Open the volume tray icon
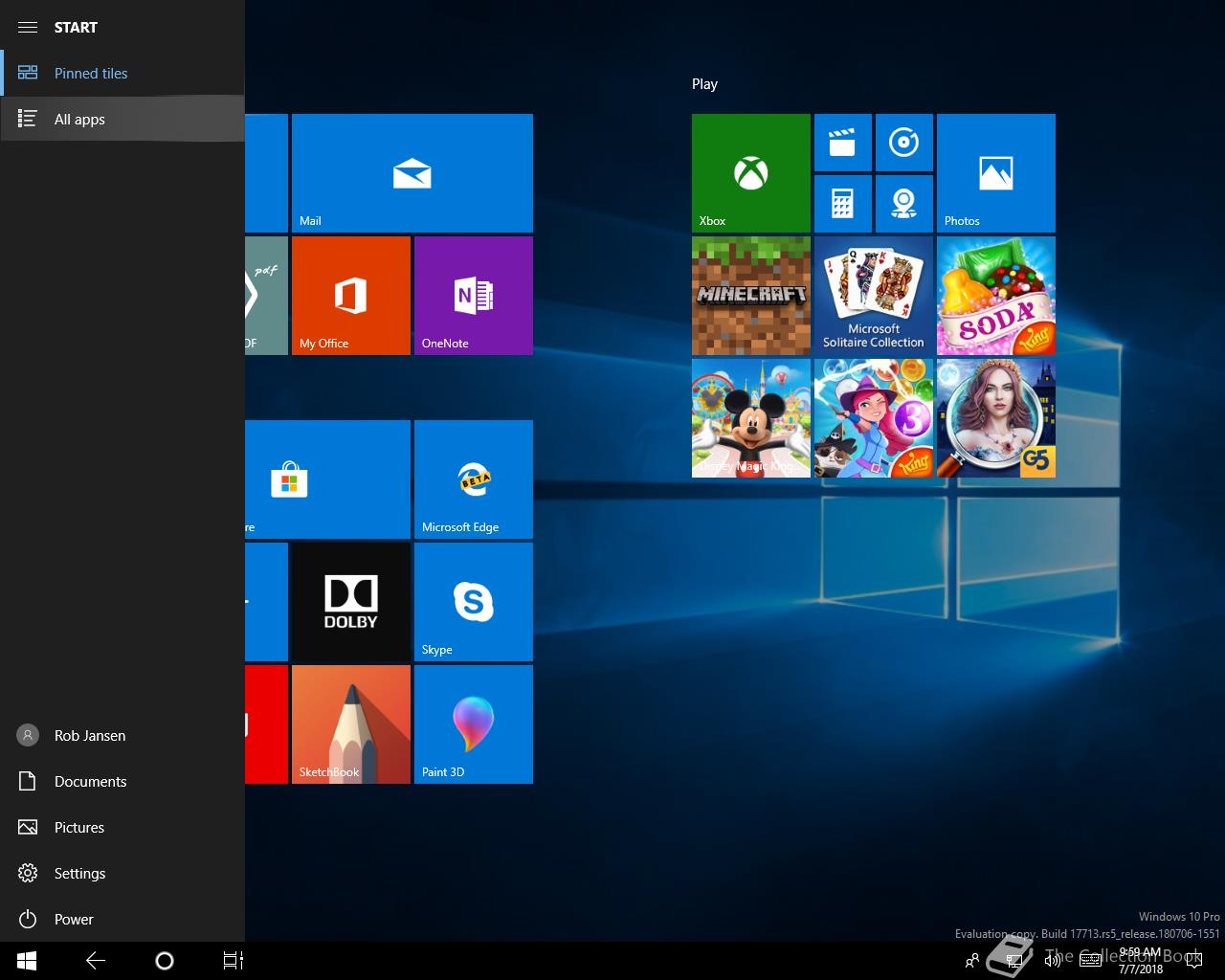1225x980 pixels. click(x=1052, y=961)
